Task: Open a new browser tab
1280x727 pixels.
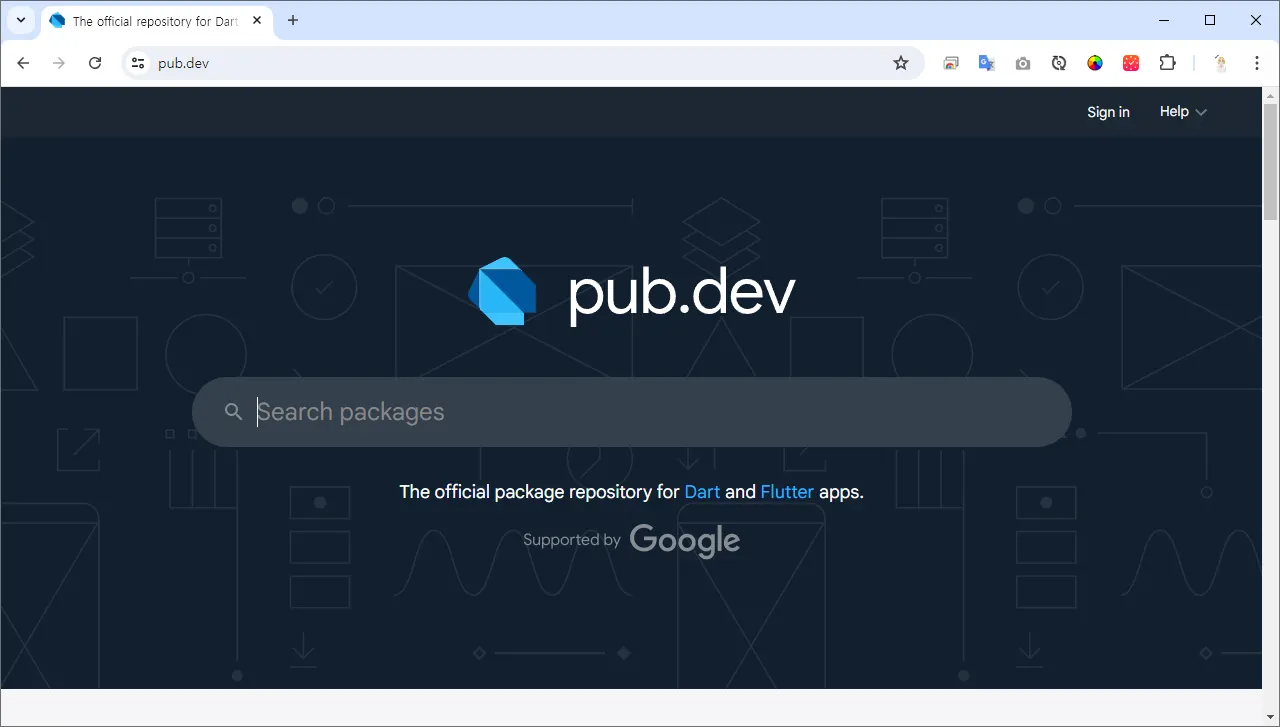Action: point(293,20)
